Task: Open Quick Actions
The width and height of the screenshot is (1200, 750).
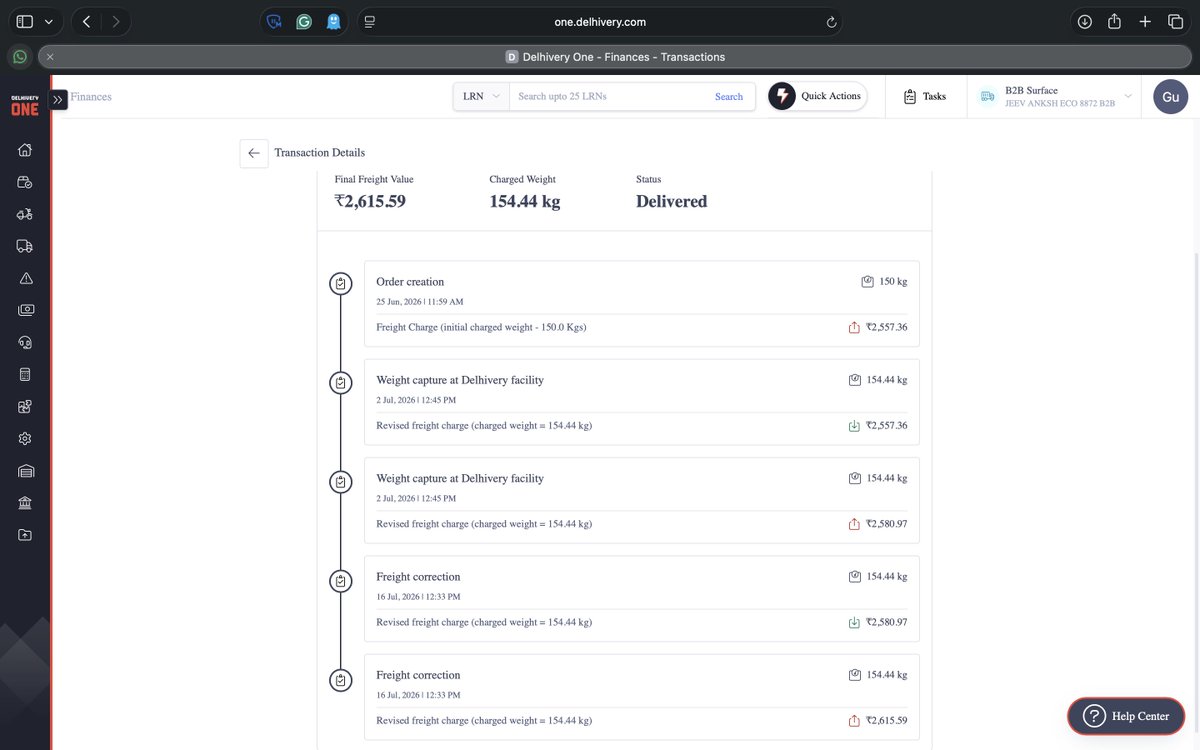Action: 817,96
